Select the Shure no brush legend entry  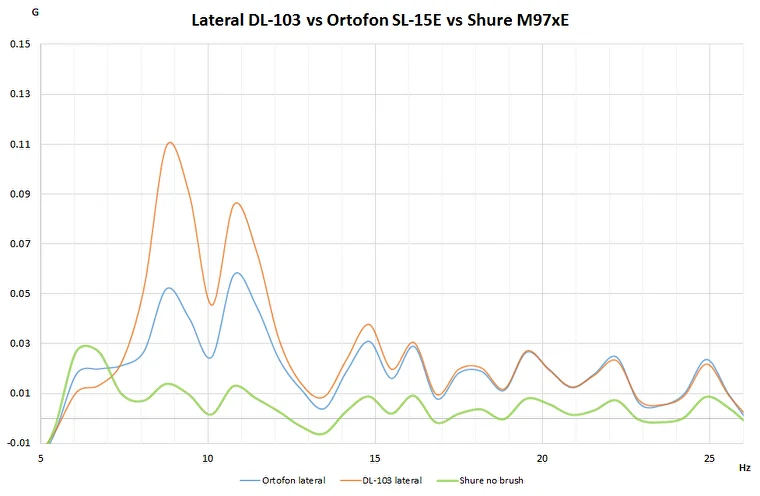click(480, 480)
